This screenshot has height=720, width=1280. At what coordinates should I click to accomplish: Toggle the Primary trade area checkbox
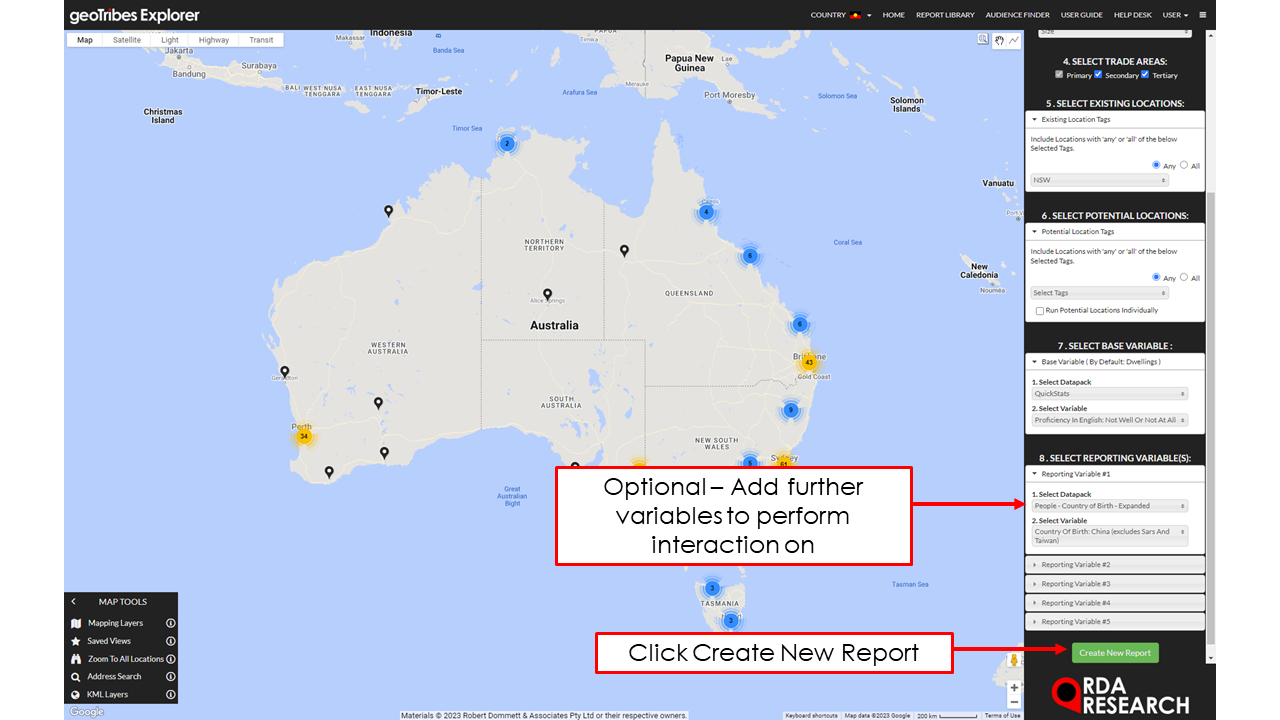1060,75
